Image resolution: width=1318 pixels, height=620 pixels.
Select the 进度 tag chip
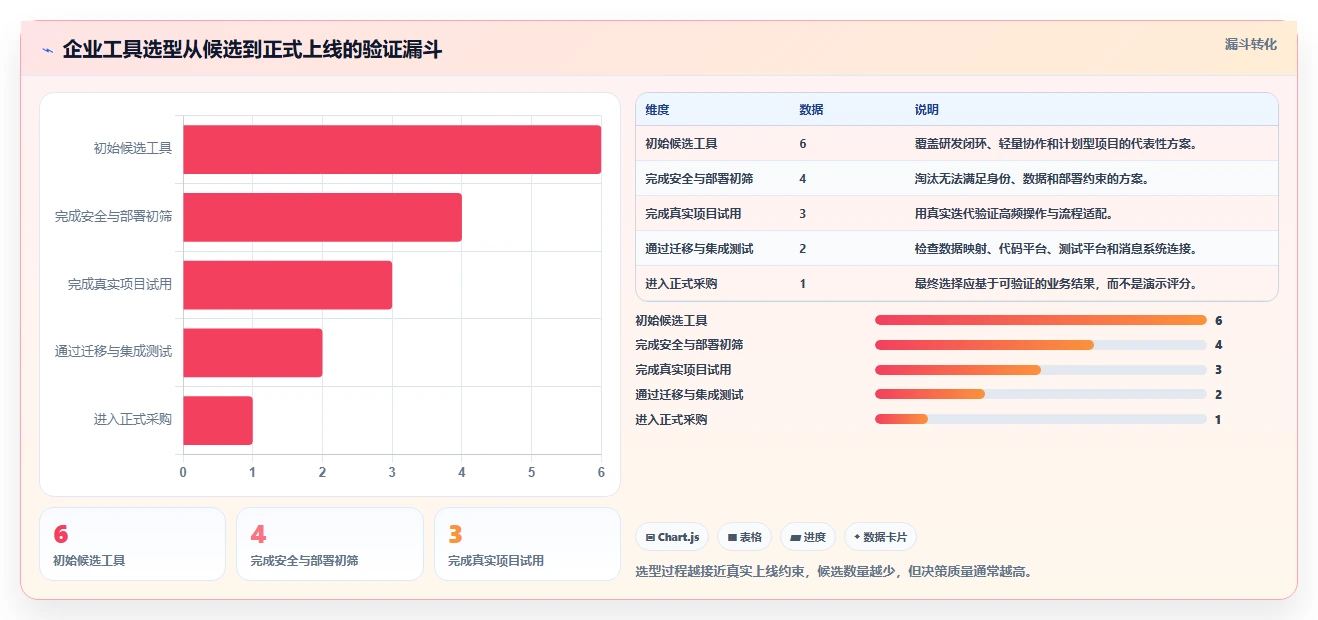pos(808,537)
